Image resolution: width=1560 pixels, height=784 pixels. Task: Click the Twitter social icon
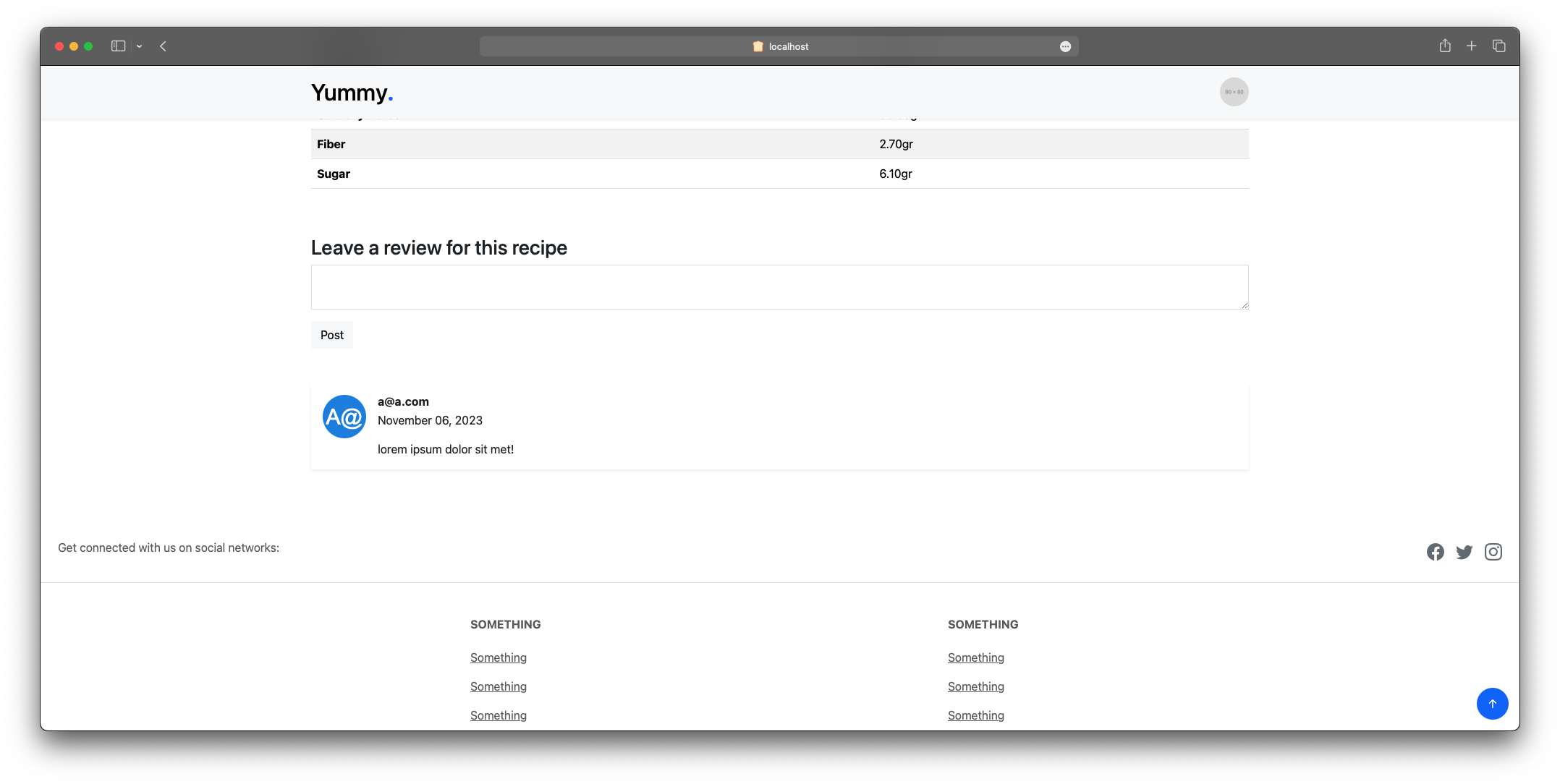(1464, 551)
